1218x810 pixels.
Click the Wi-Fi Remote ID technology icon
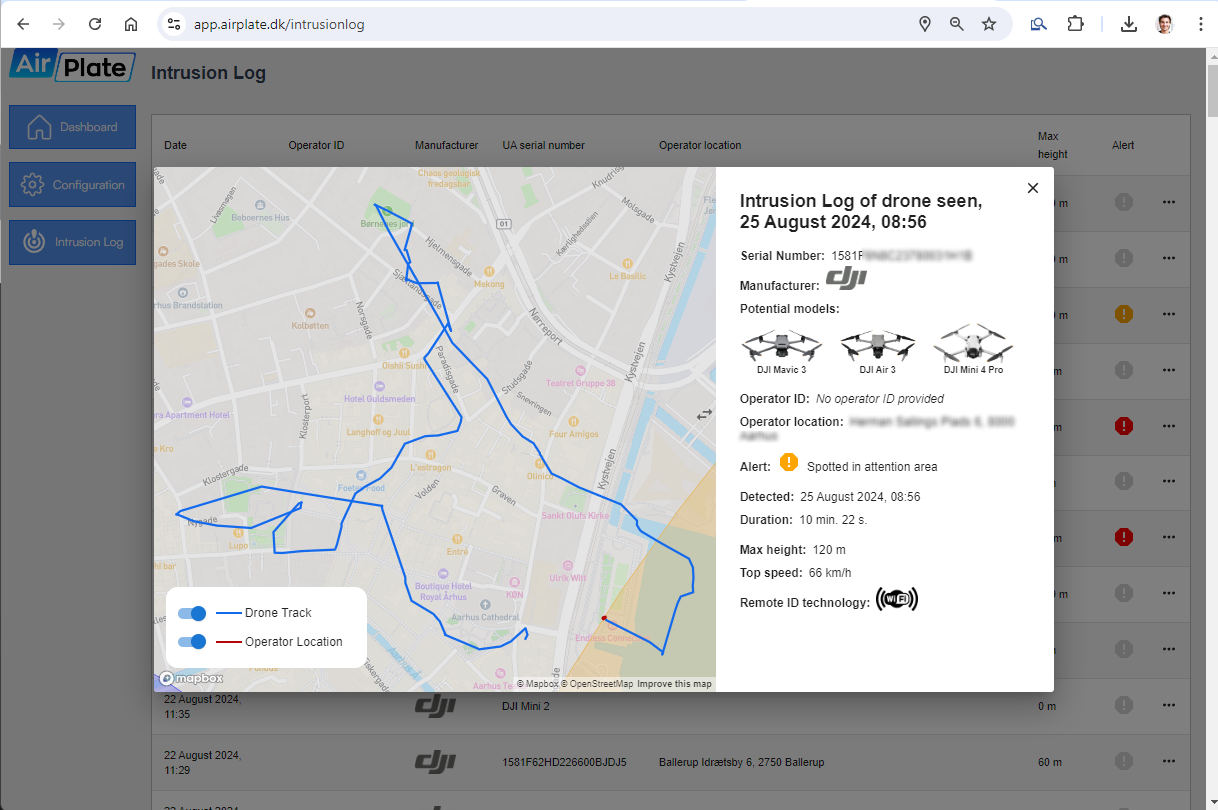tap(897, 599)
